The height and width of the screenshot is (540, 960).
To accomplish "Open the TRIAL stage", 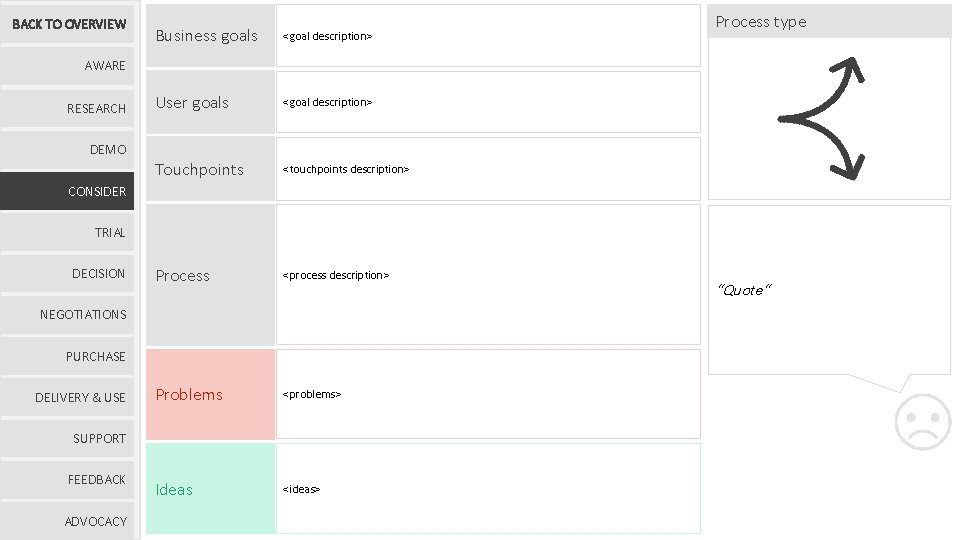I will click(x=69, y=233).
